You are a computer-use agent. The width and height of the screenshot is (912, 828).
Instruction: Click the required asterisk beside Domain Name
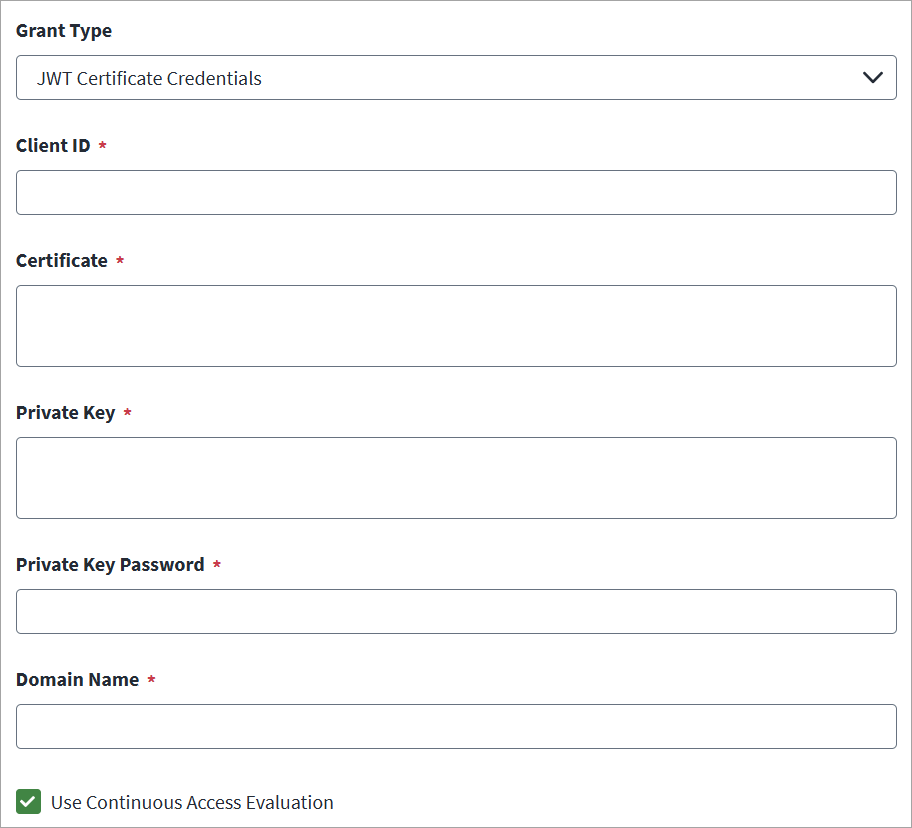(152, 680)
